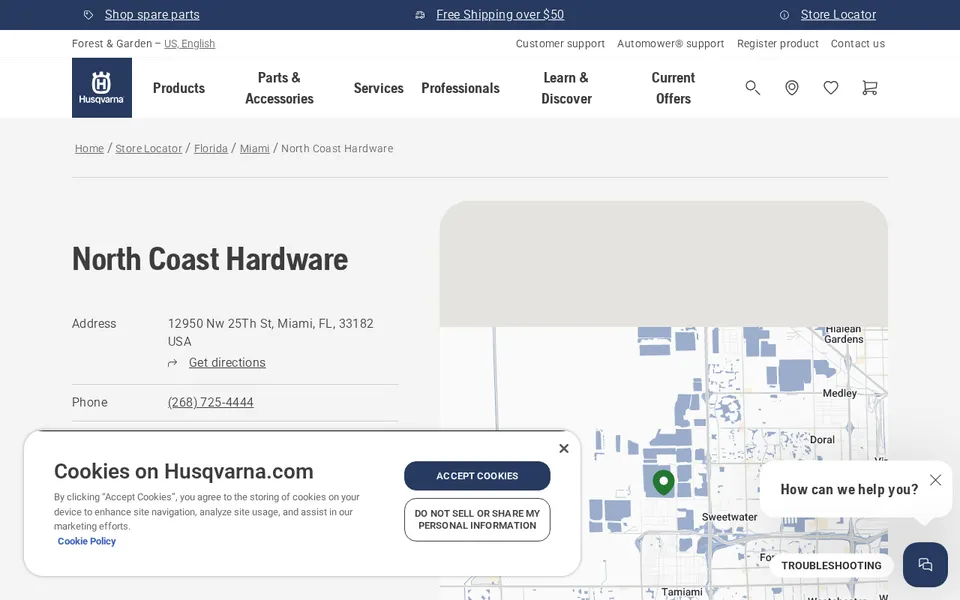The image size is (960, 600).
Task: Click the truck icon beside Free Shipping
Action: 420,15
